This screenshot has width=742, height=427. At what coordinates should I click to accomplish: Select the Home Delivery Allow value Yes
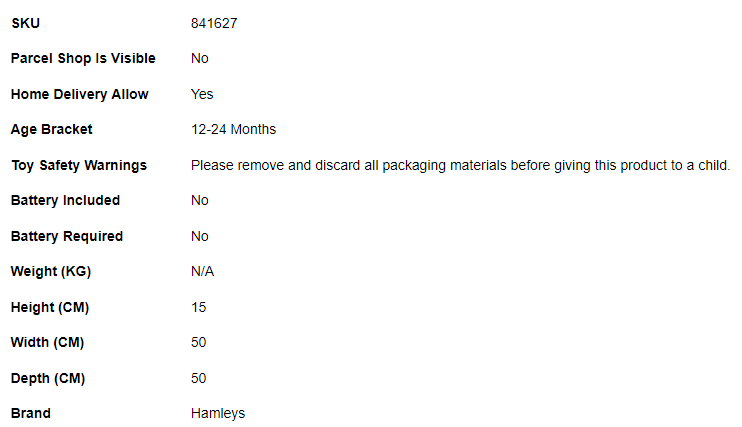click(202, 94)
